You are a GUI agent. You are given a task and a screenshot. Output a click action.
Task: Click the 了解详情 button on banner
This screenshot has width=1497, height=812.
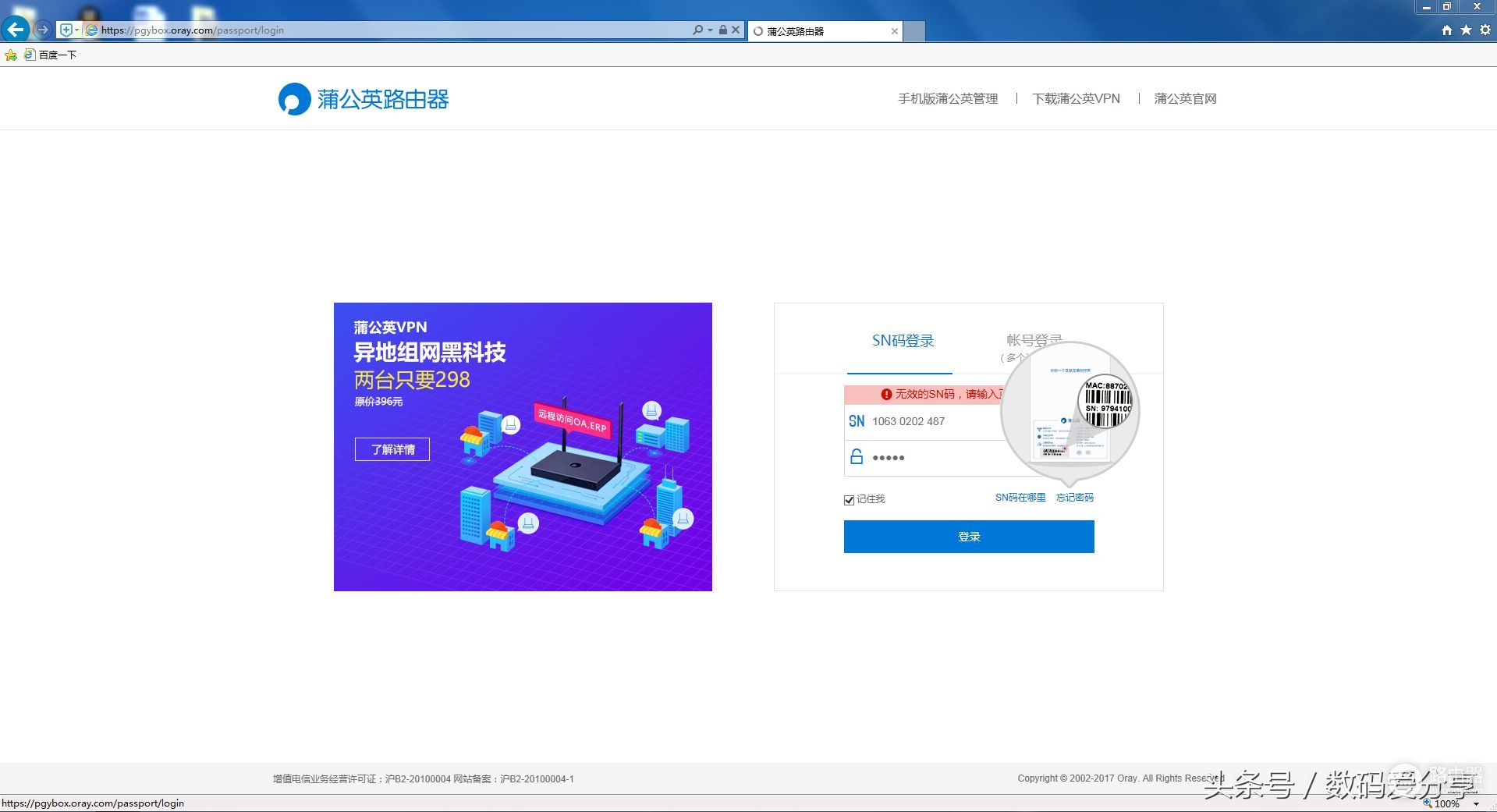pos(392,449)
